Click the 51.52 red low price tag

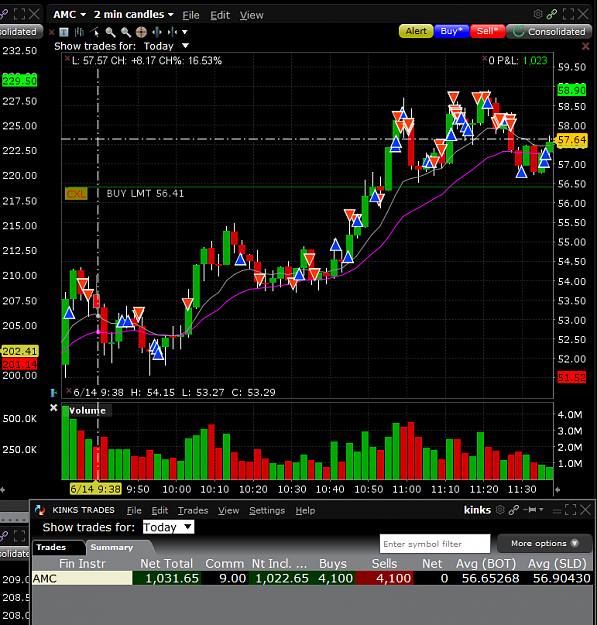572,377
